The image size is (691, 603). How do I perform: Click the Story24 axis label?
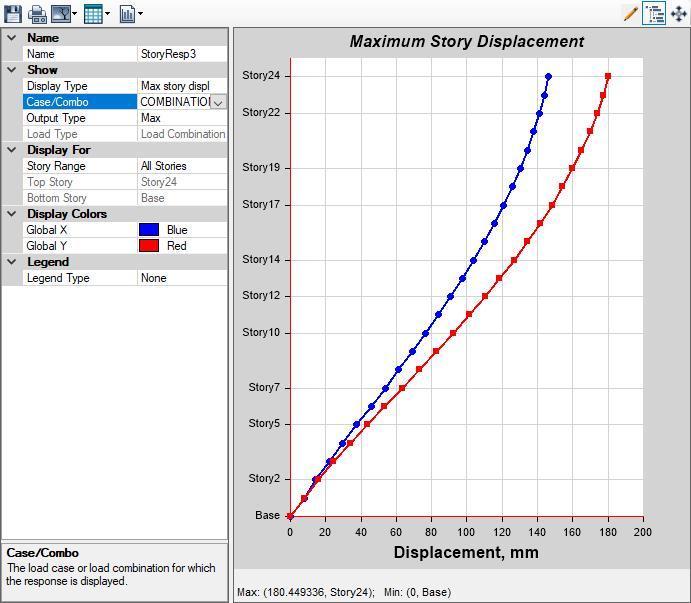point(261,75)
